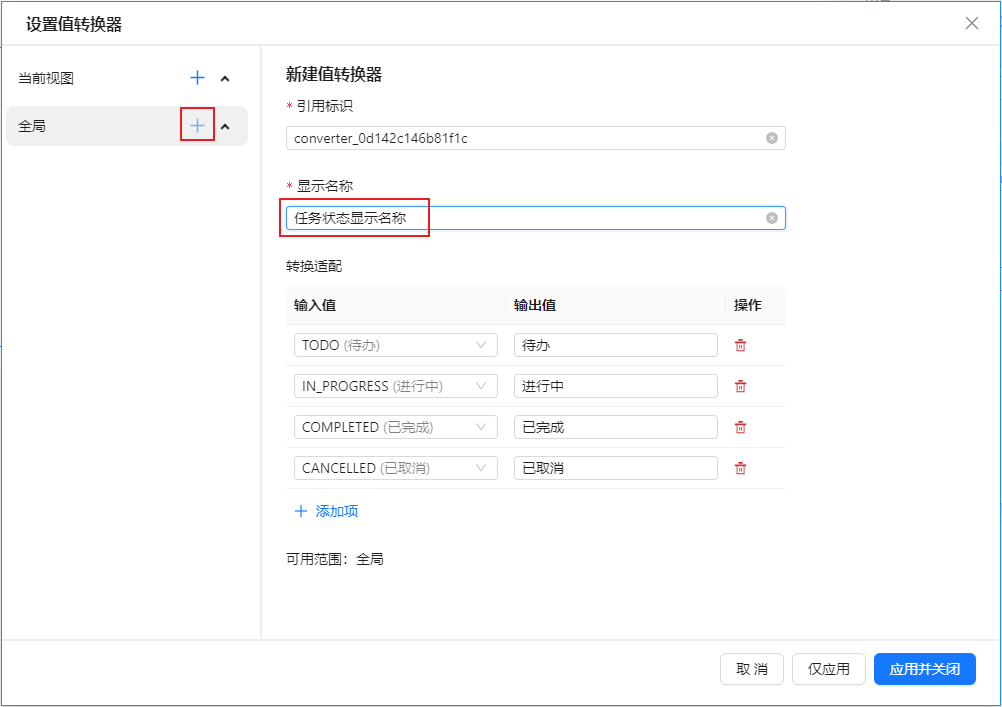Click the plus icon next to 当前视图
The image size is (1002, 707).
[198, 78]
